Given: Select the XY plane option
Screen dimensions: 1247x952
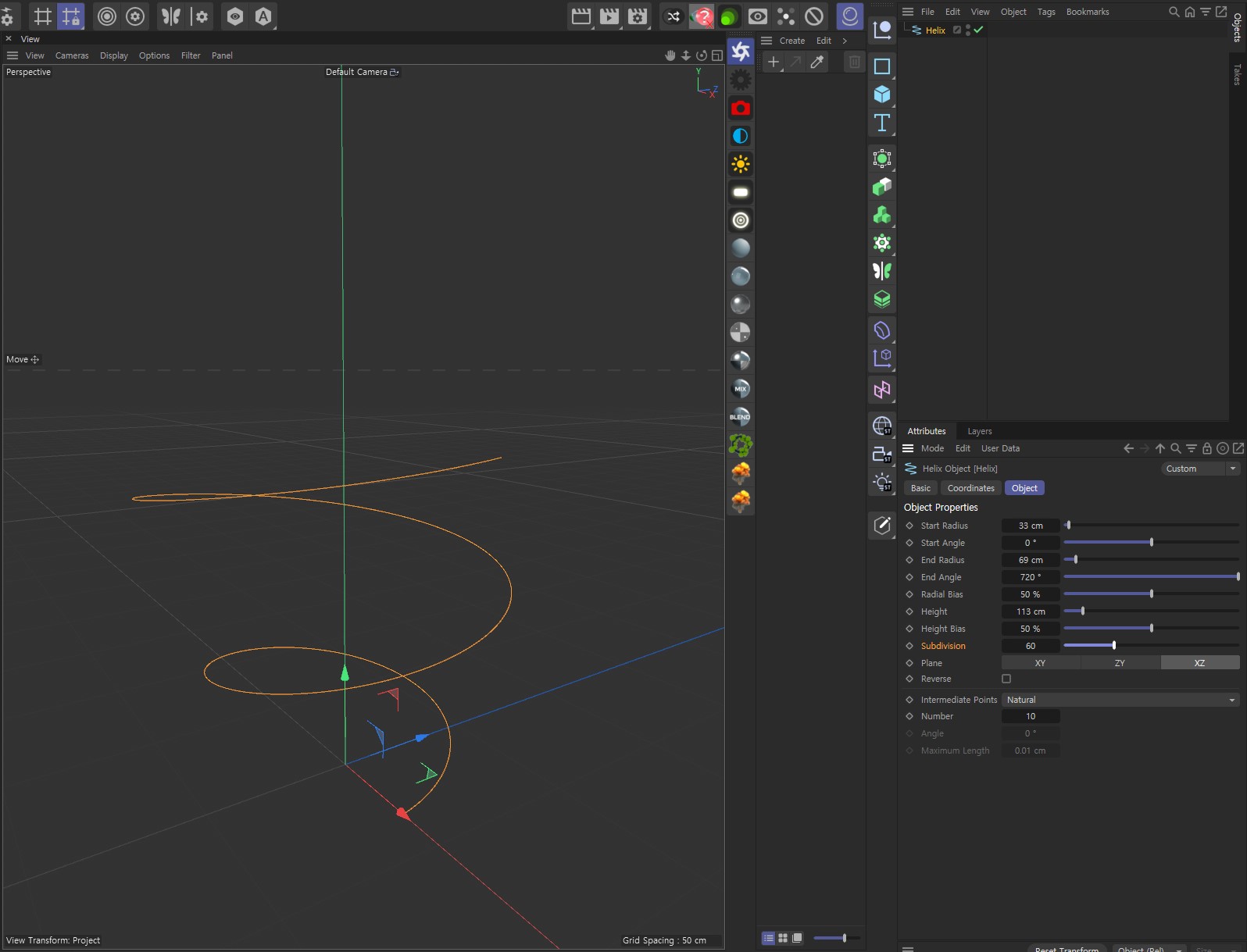Looking at the screenshot, I should pyautogui.click(x=1041, y=663).
